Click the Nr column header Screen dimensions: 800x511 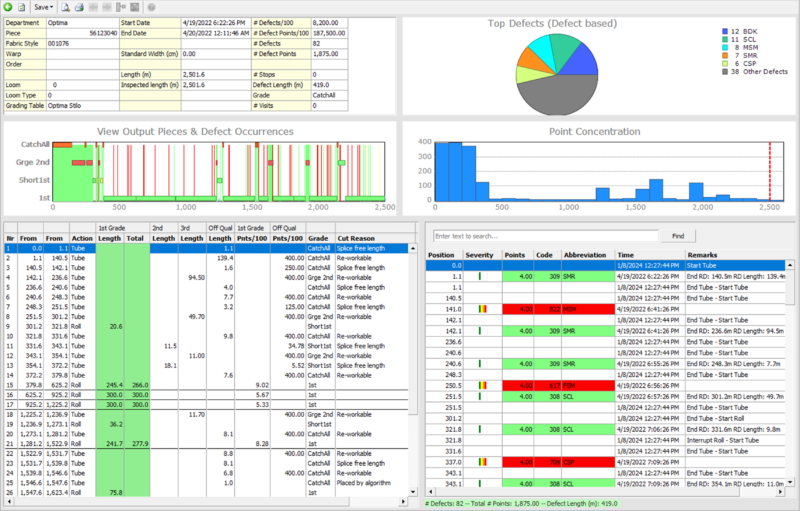(11, 238)
